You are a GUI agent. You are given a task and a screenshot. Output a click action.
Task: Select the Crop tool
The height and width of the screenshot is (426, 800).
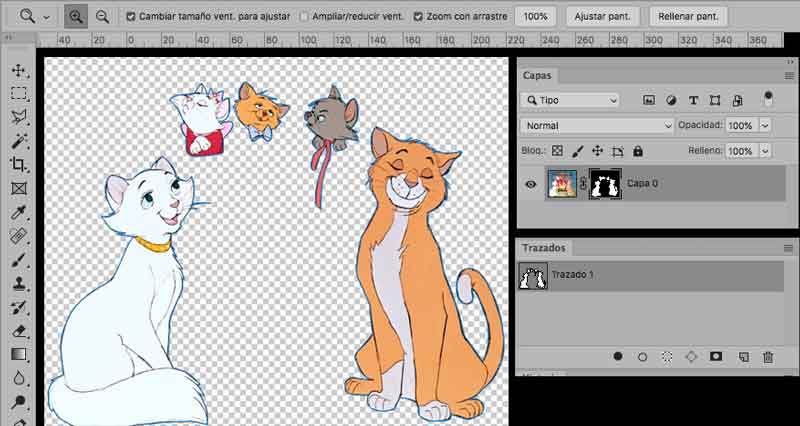coord(18,164)
